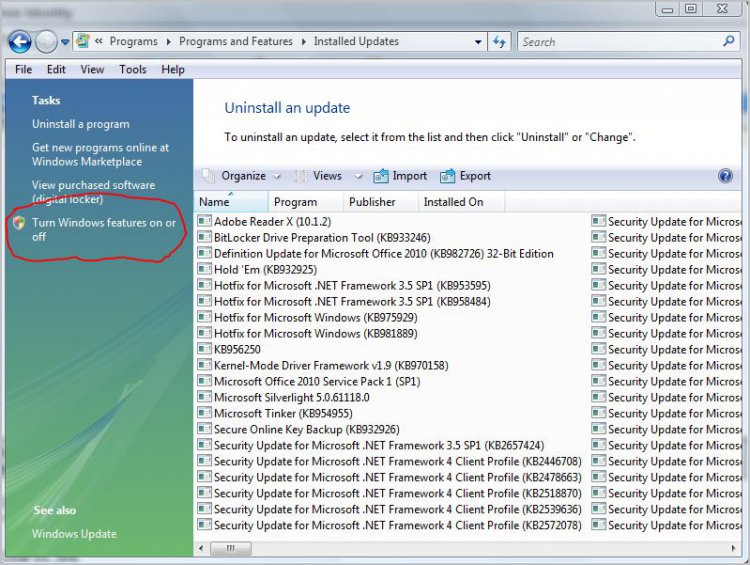The height and width of the screenshot is (565, 750).
Task: Click the Installed Updates breadcrumb
Action: (x=356, y=42)
